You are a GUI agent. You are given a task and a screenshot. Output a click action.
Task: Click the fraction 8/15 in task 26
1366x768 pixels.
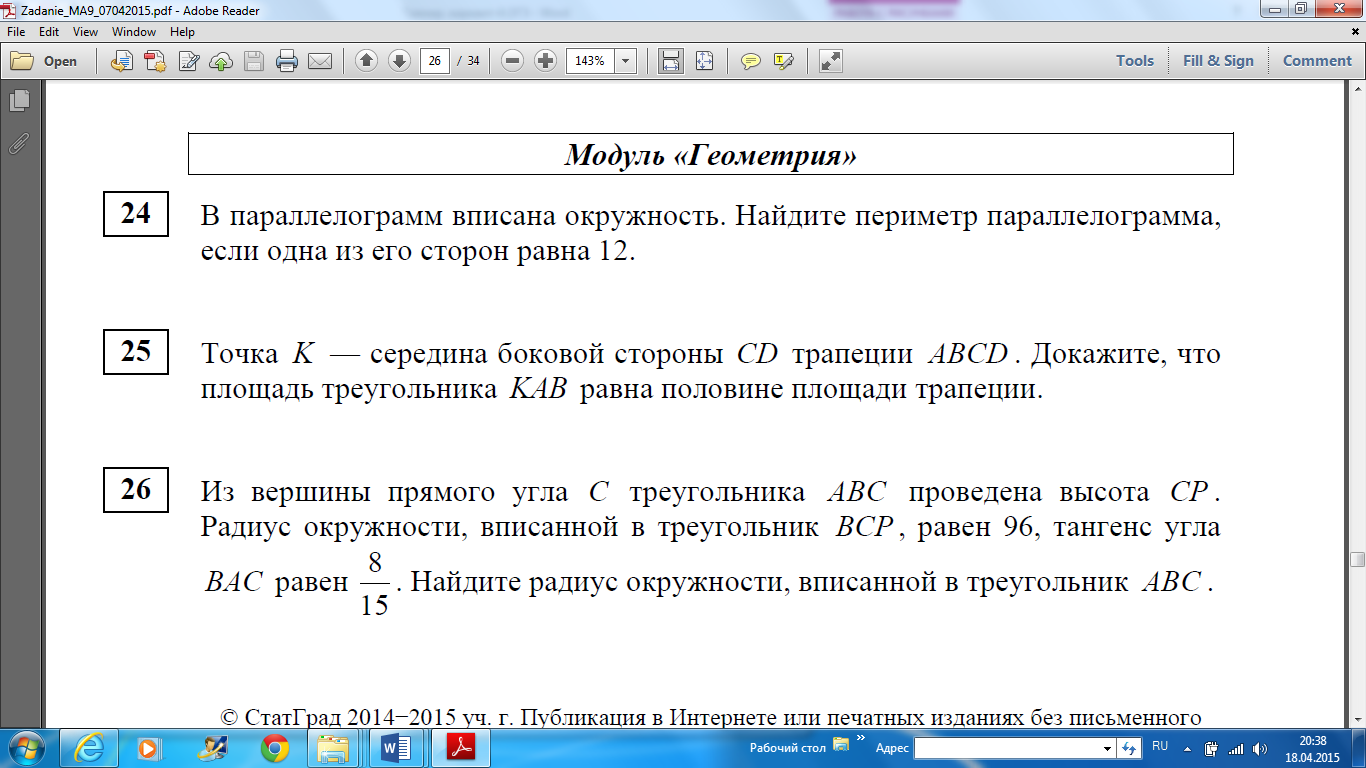374,582
